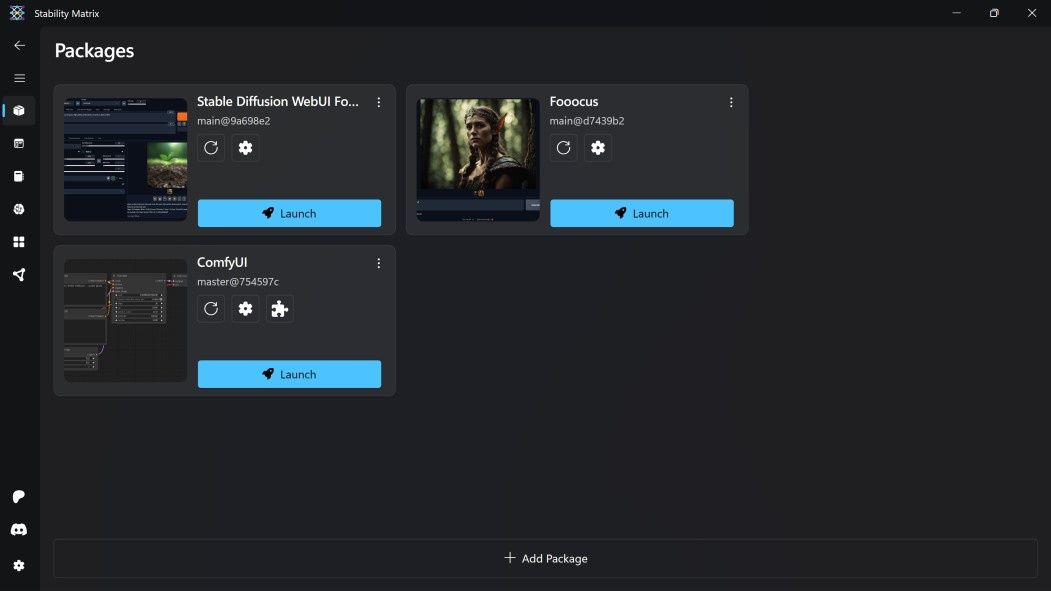Click the Stable Diffusion WebUI Forge thumbnail
Viewport: 1051px width, 591px height.
[x=125, y=159]
